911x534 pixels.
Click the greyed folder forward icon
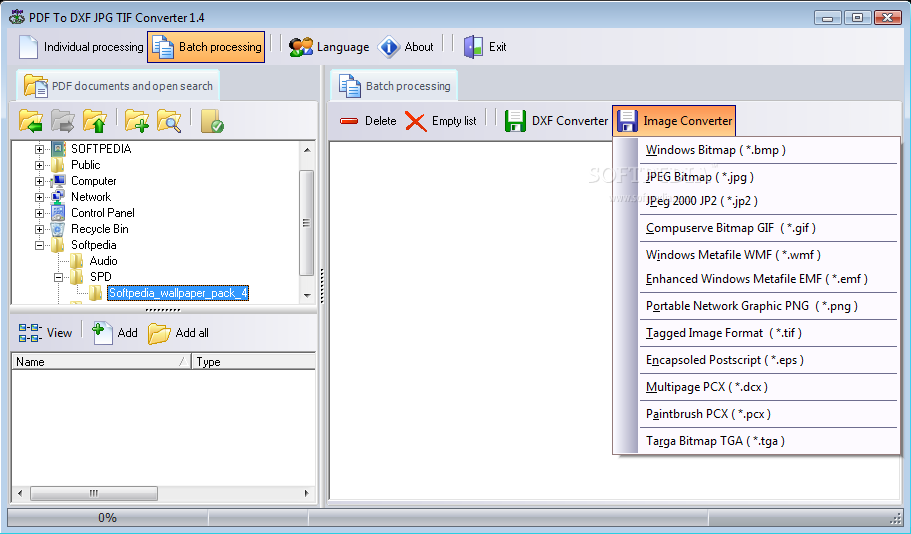tap(63, 121)
